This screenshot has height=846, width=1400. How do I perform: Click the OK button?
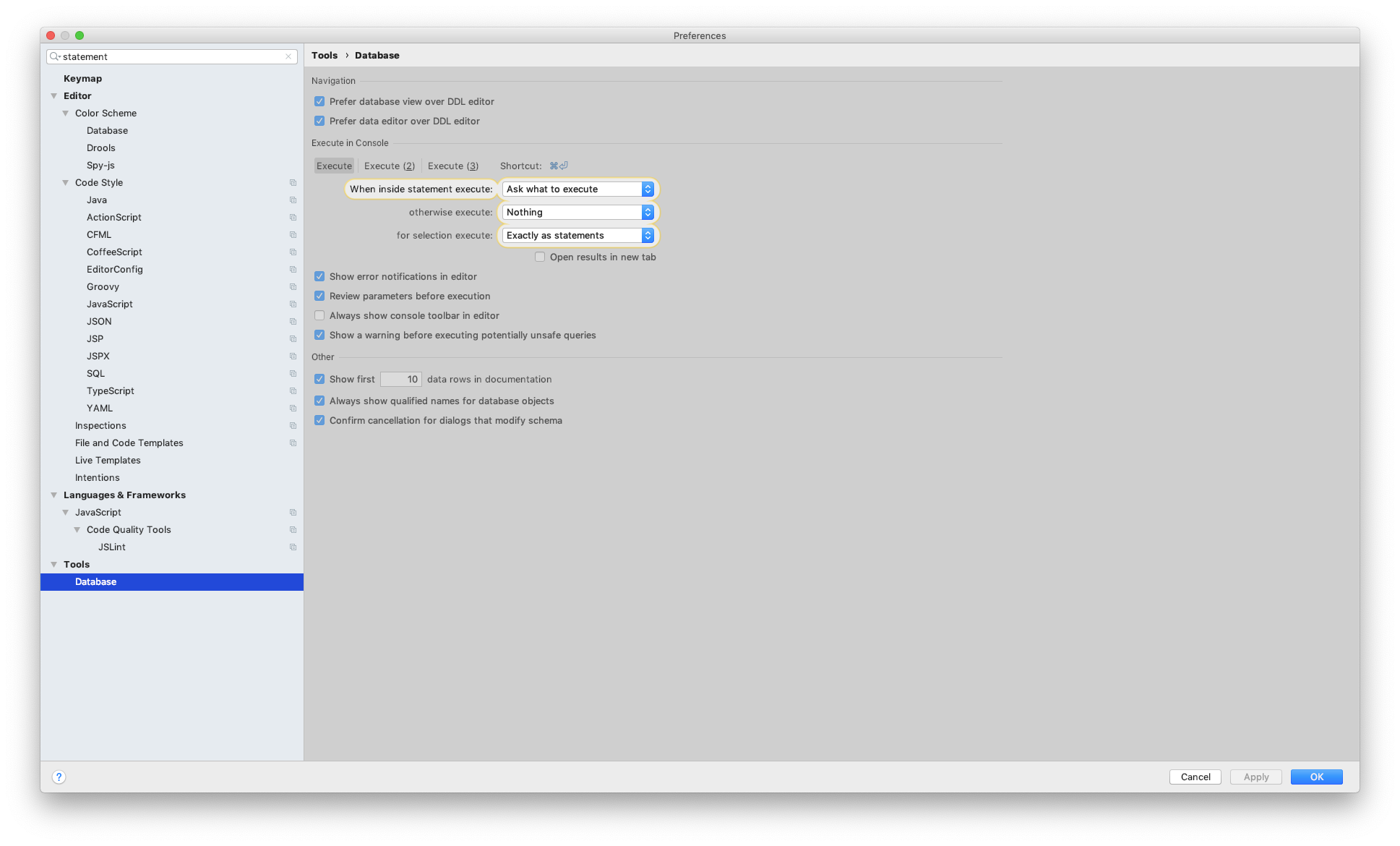pyautogui.click(x=1317, y=777)
